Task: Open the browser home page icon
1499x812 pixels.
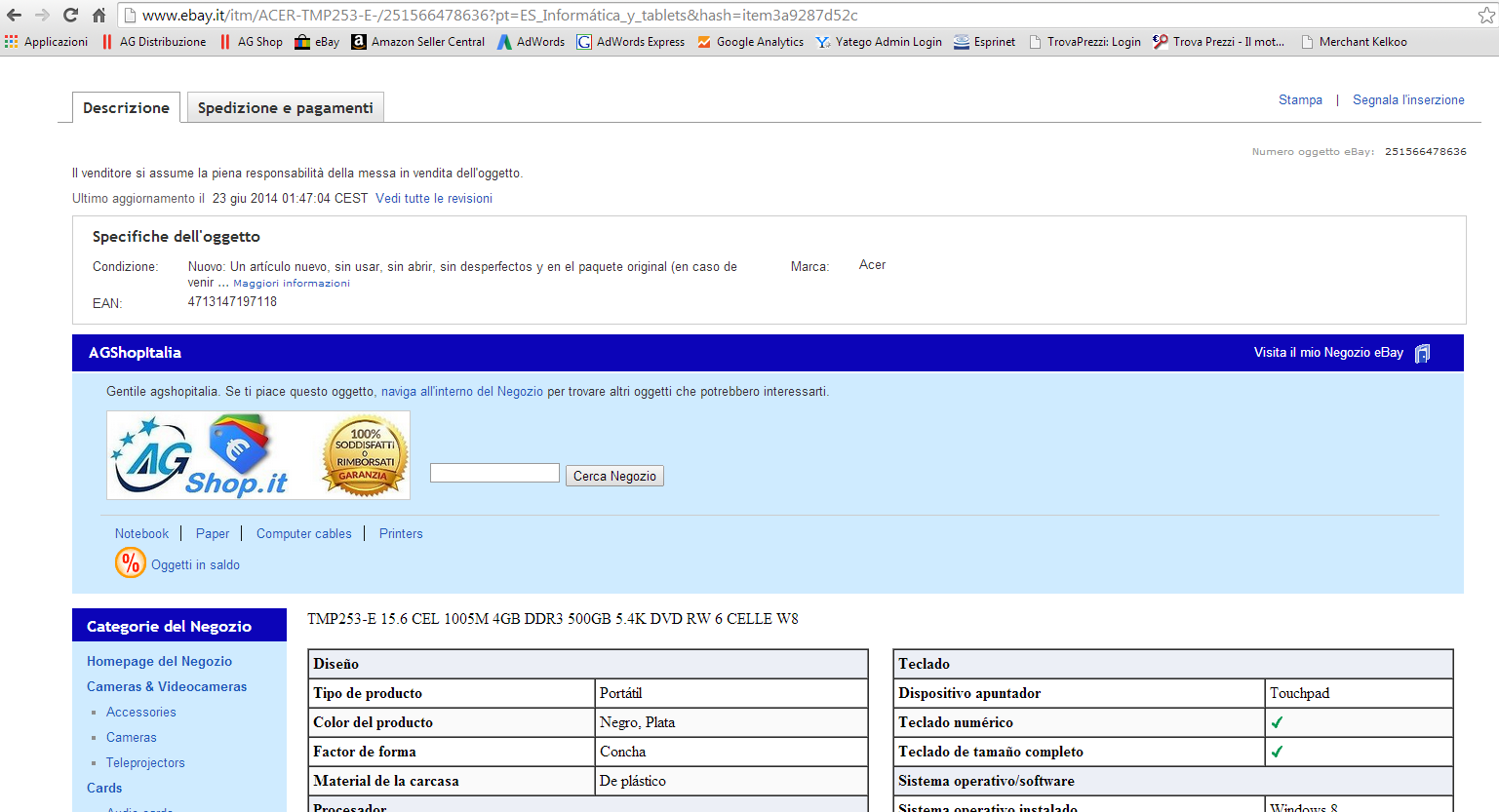Action: pyautogui.click(x=99, y=15)
